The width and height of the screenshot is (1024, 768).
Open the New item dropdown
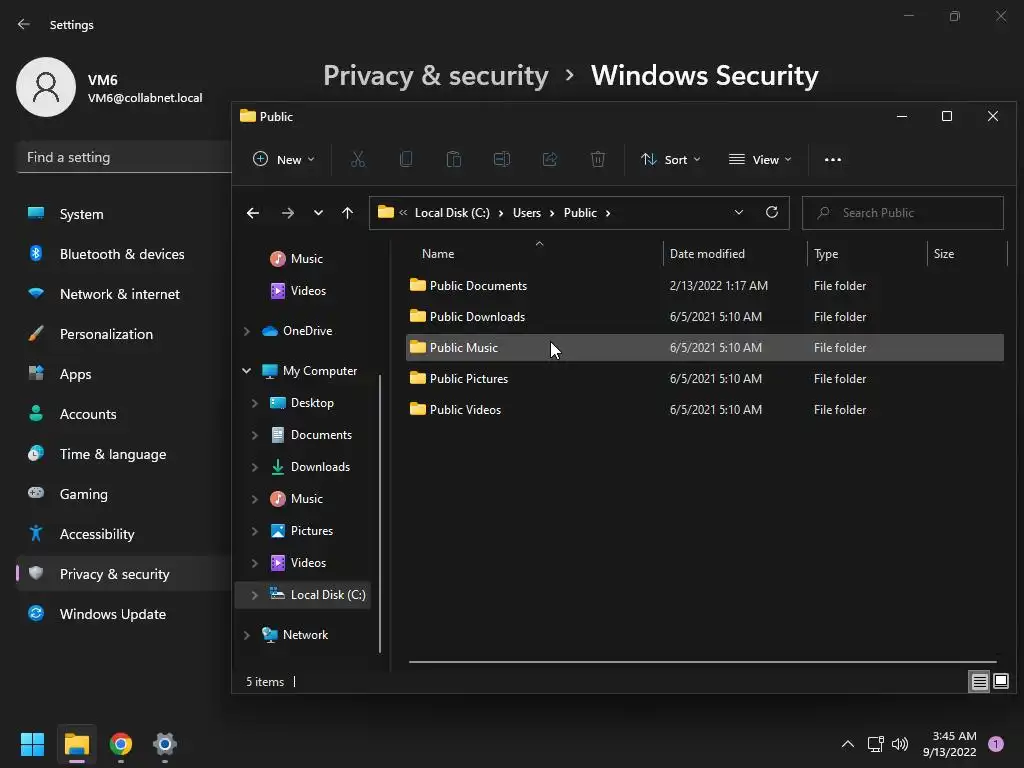click(283, 159)
